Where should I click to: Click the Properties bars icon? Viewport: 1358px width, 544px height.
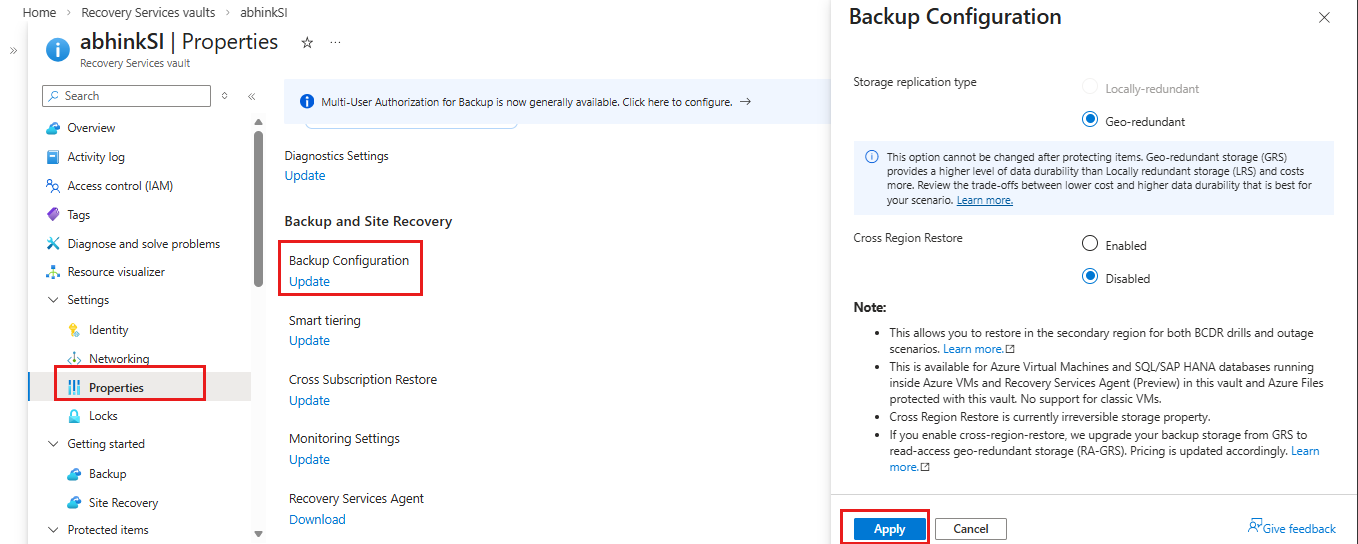[74, 387]
